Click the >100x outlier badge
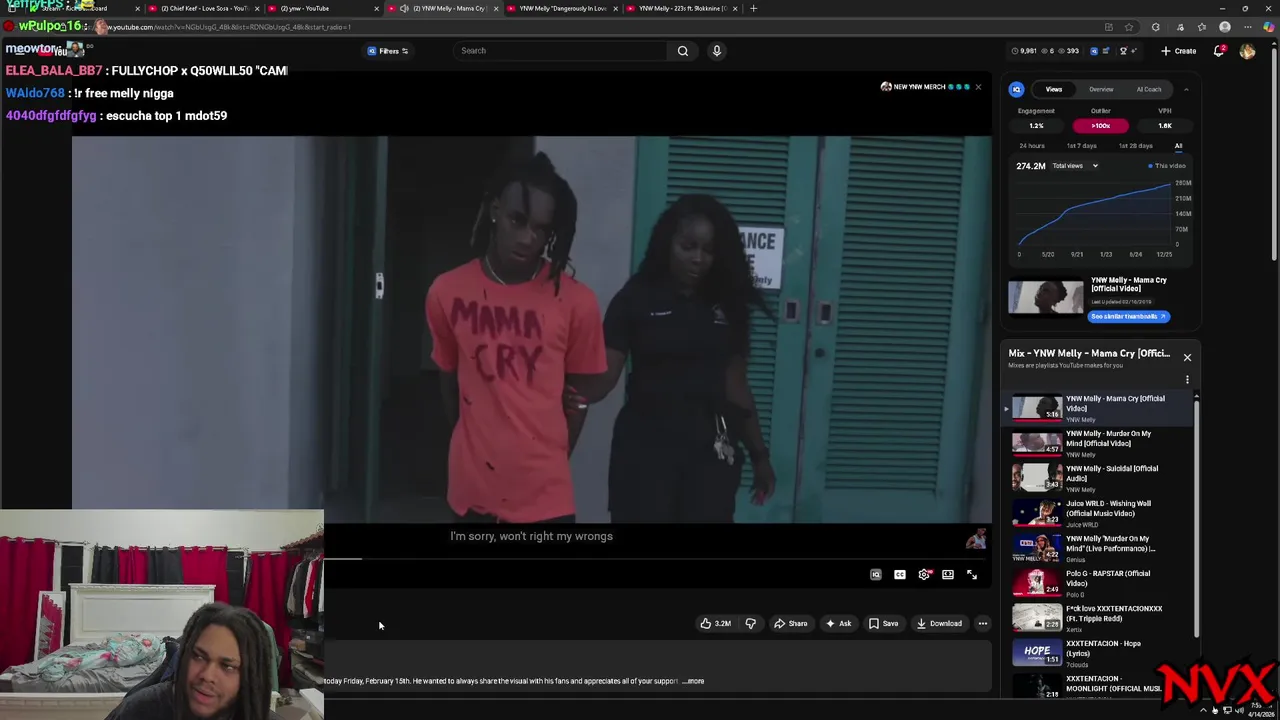 pos(1101,126)
